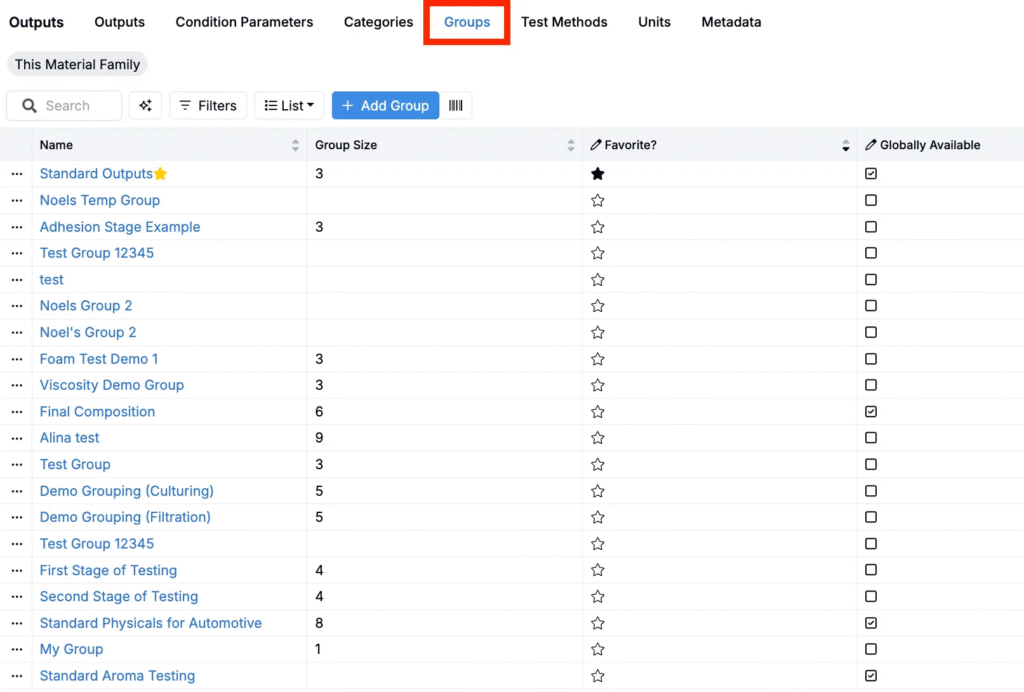Sort table by Name column arrows
1024x692 pixels.
coord(295,146)
